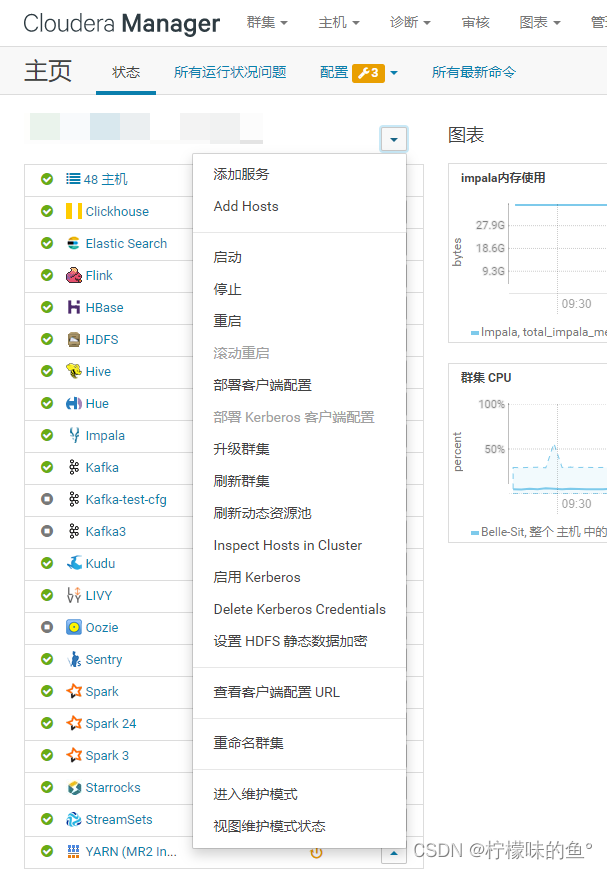Viewport: 607px width, 869px height.
Task: Select 设置 HDFS 静态数据加密 entry
Action: click(x=299, y=641)
